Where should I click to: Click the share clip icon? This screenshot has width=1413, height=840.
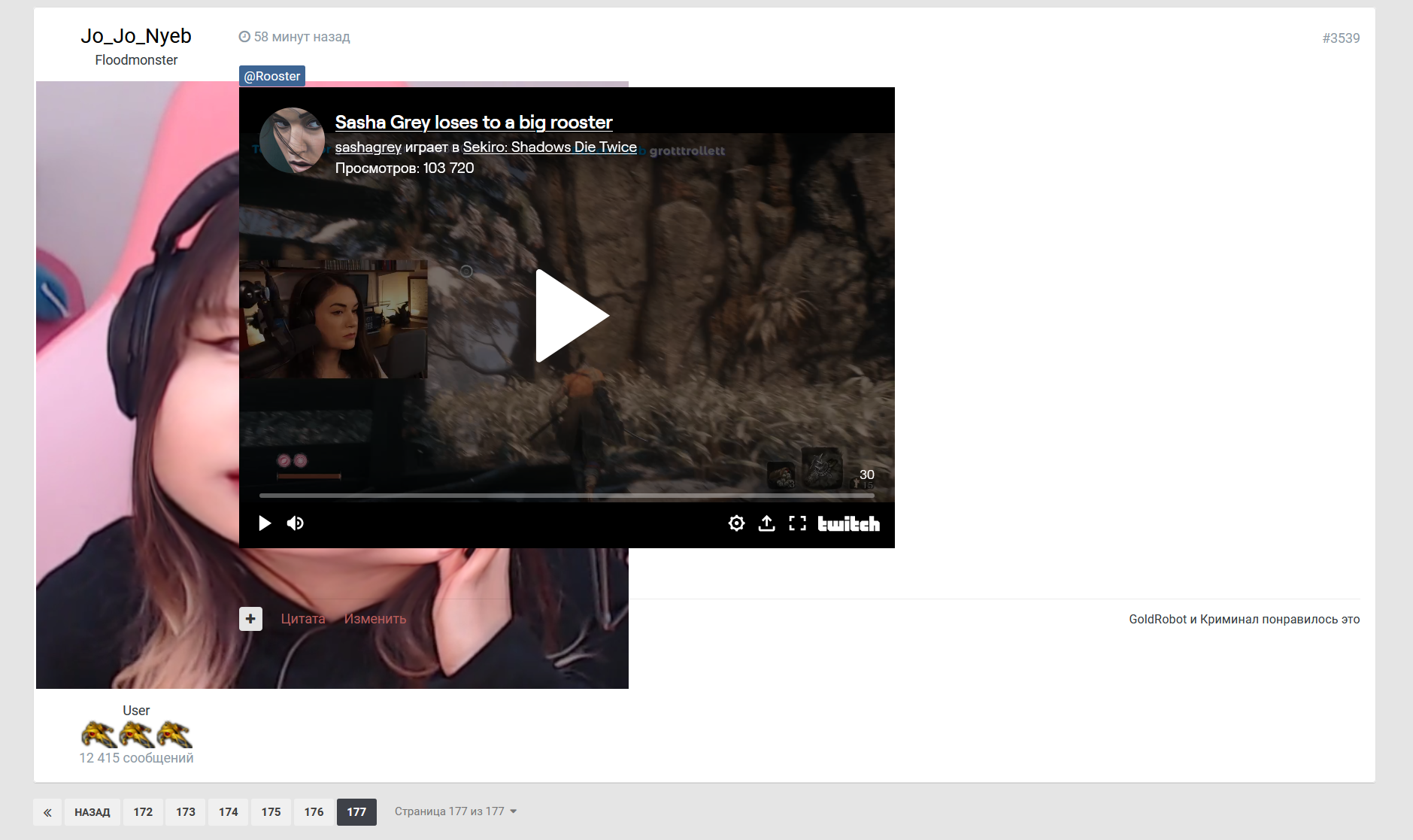[x=766, y=523]
